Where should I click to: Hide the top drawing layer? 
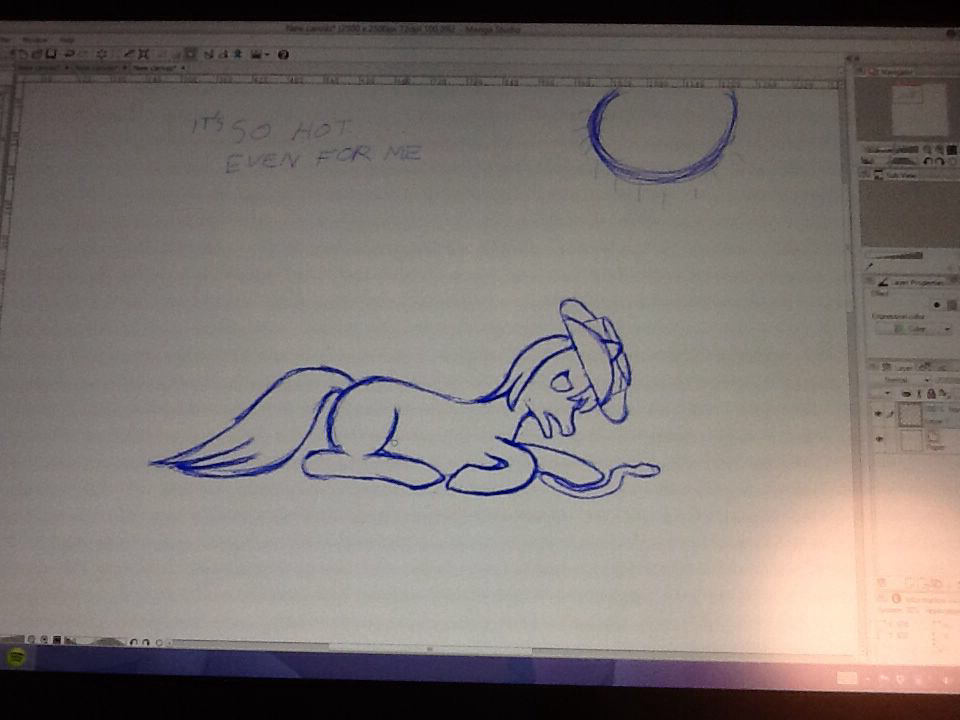[x=879, y=414]
